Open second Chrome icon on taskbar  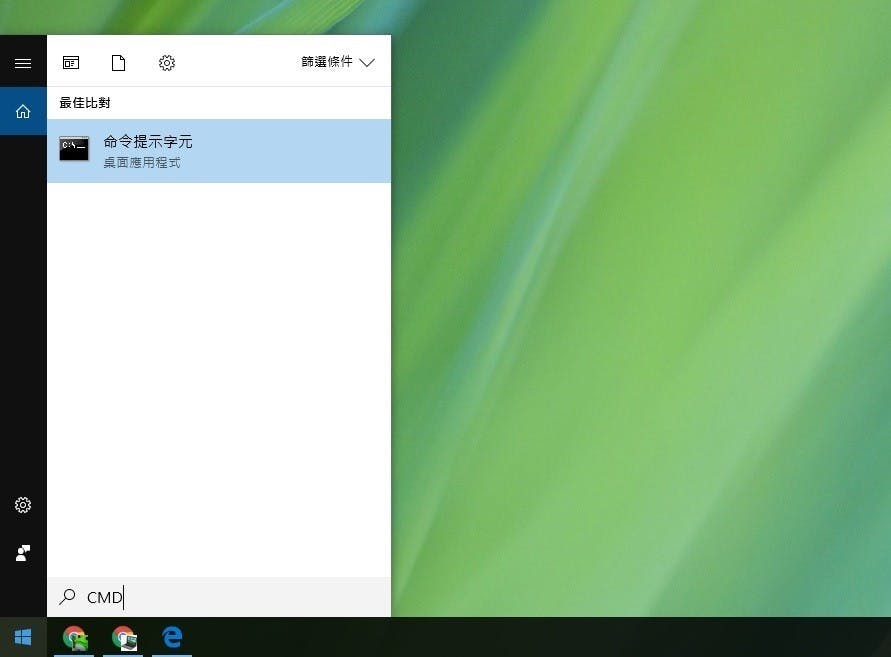click(123, 637)
